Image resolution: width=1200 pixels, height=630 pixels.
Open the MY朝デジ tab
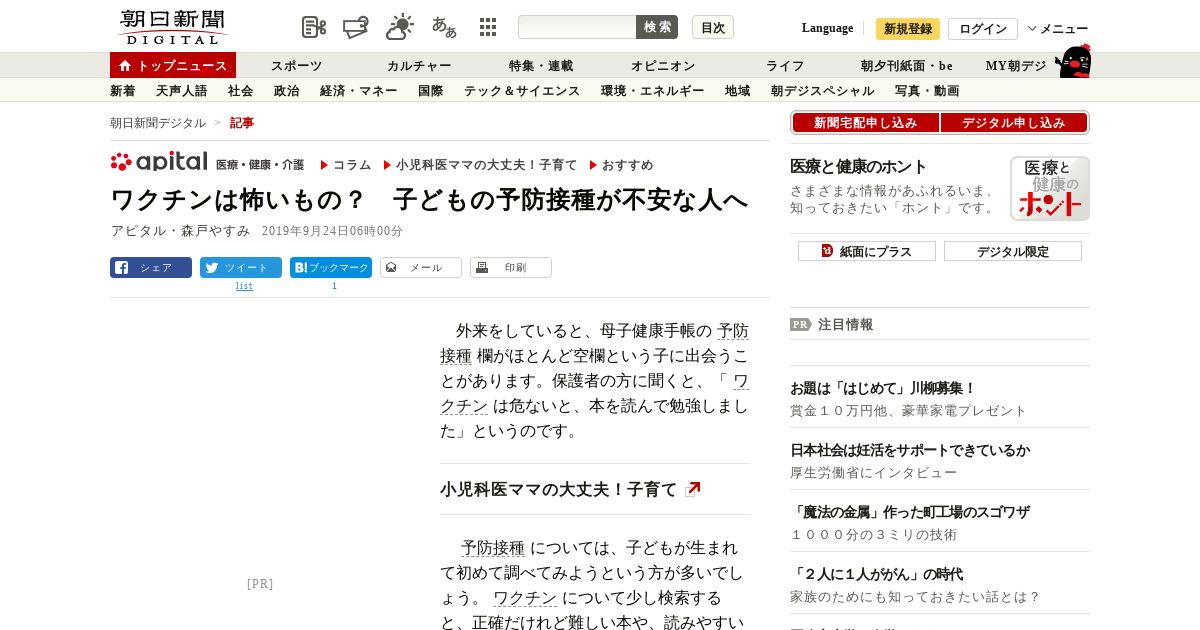[1016, 66]
